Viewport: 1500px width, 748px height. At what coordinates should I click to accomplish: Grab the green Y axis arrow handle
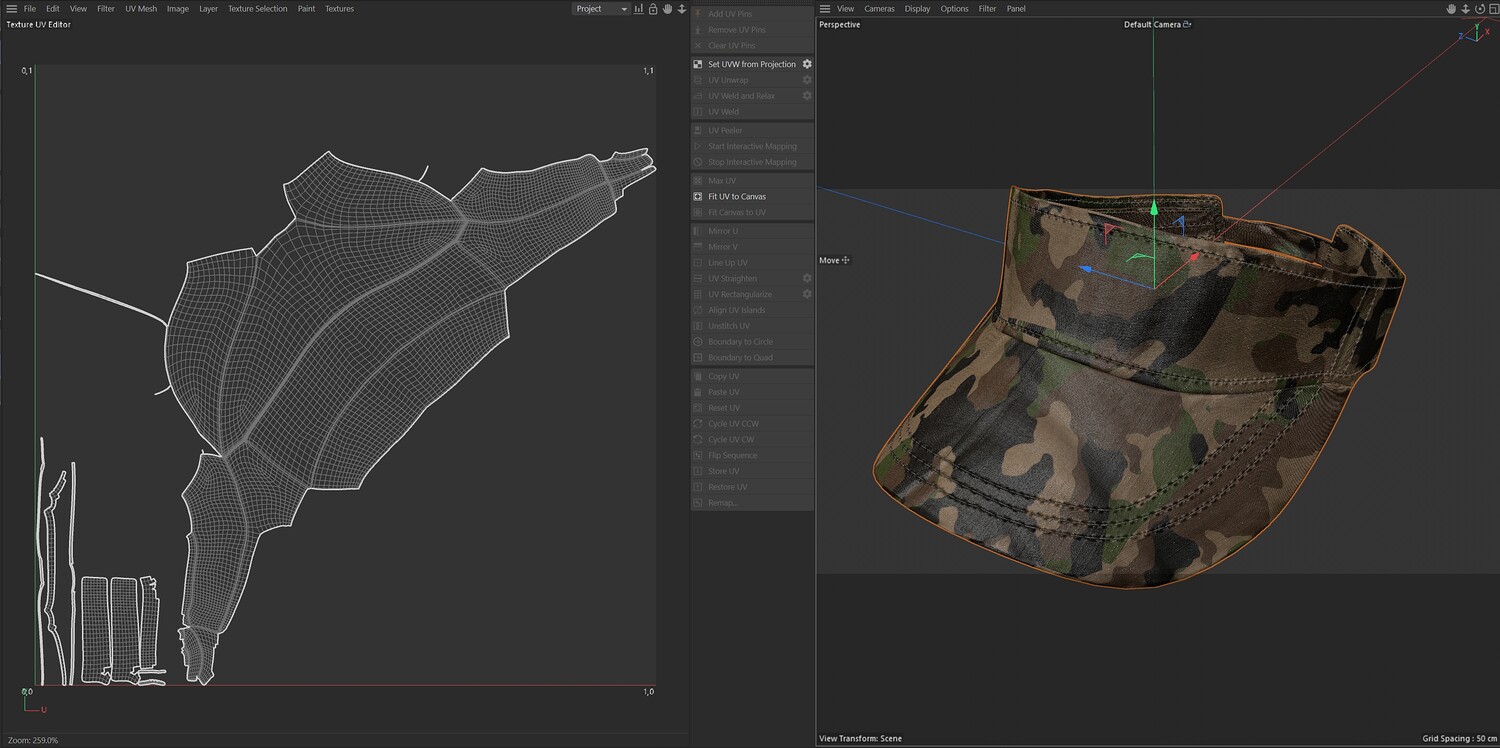coord(1153,208)
